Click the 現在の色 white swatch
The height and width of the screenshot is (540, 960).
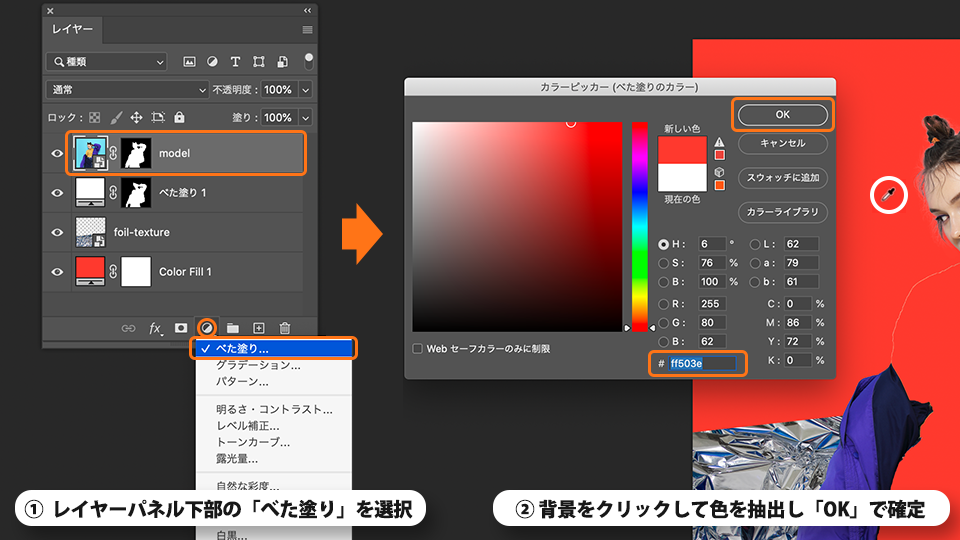[x=682, y=178]
